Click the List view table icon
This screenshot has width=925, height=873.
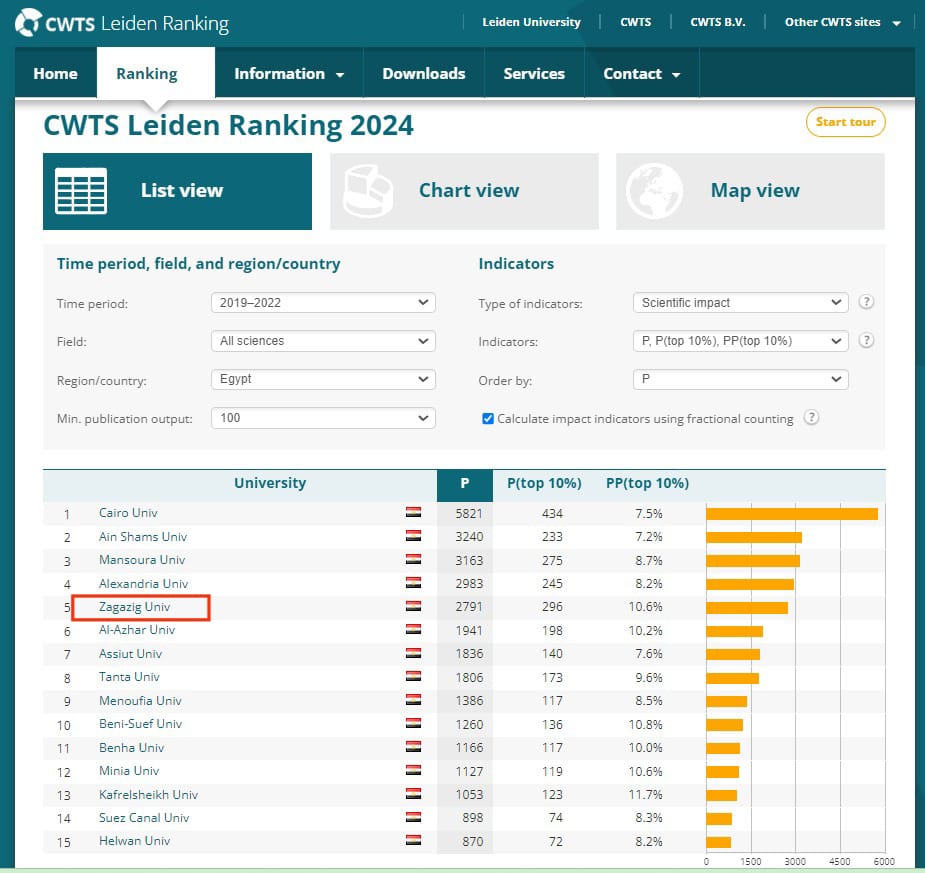coord(81,191)
